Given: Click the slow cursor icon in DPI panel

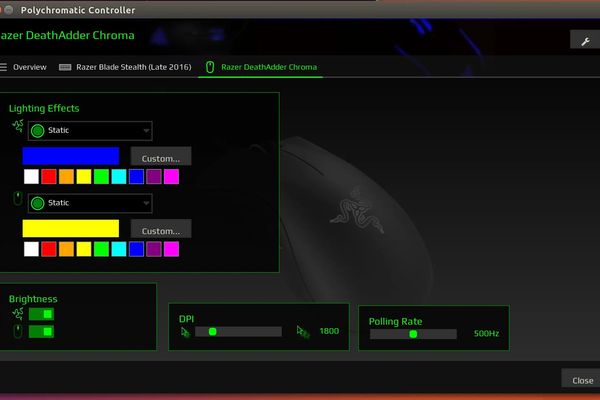Looking at the screenshot, I should [x=185, y=332].
